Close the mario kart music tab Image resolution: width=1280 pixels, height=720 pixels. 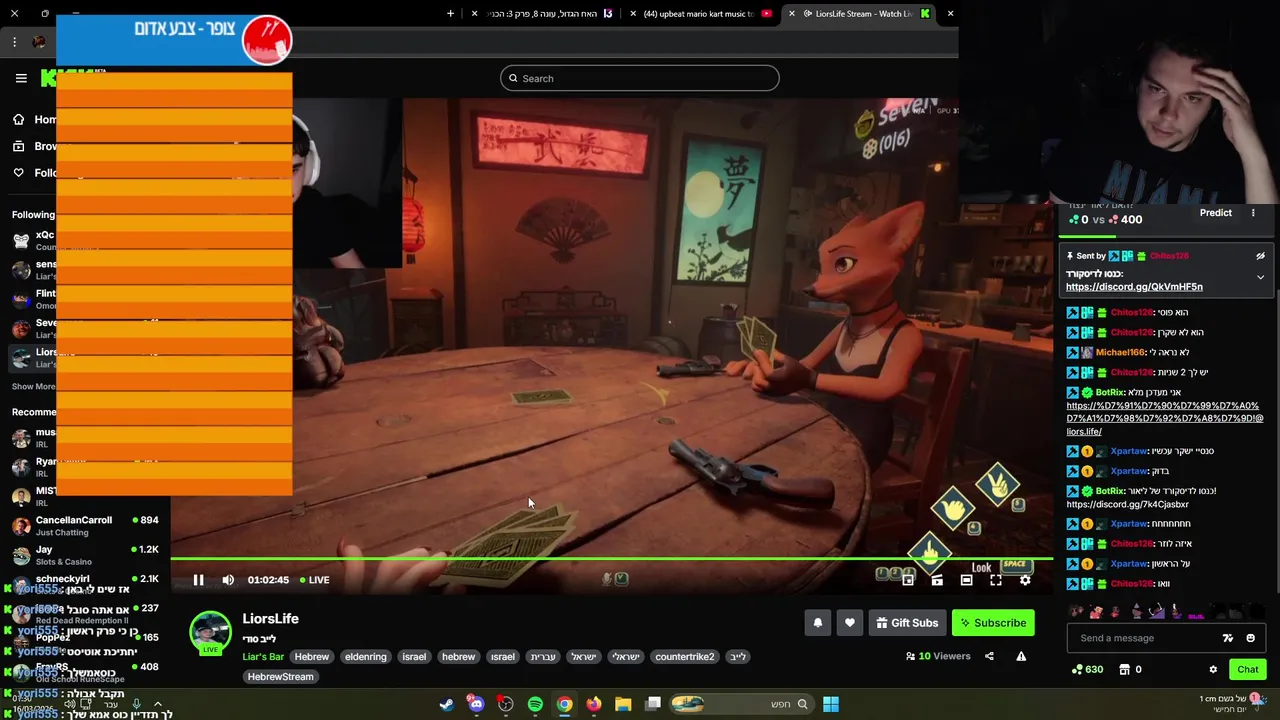click(x=633, y=14)
